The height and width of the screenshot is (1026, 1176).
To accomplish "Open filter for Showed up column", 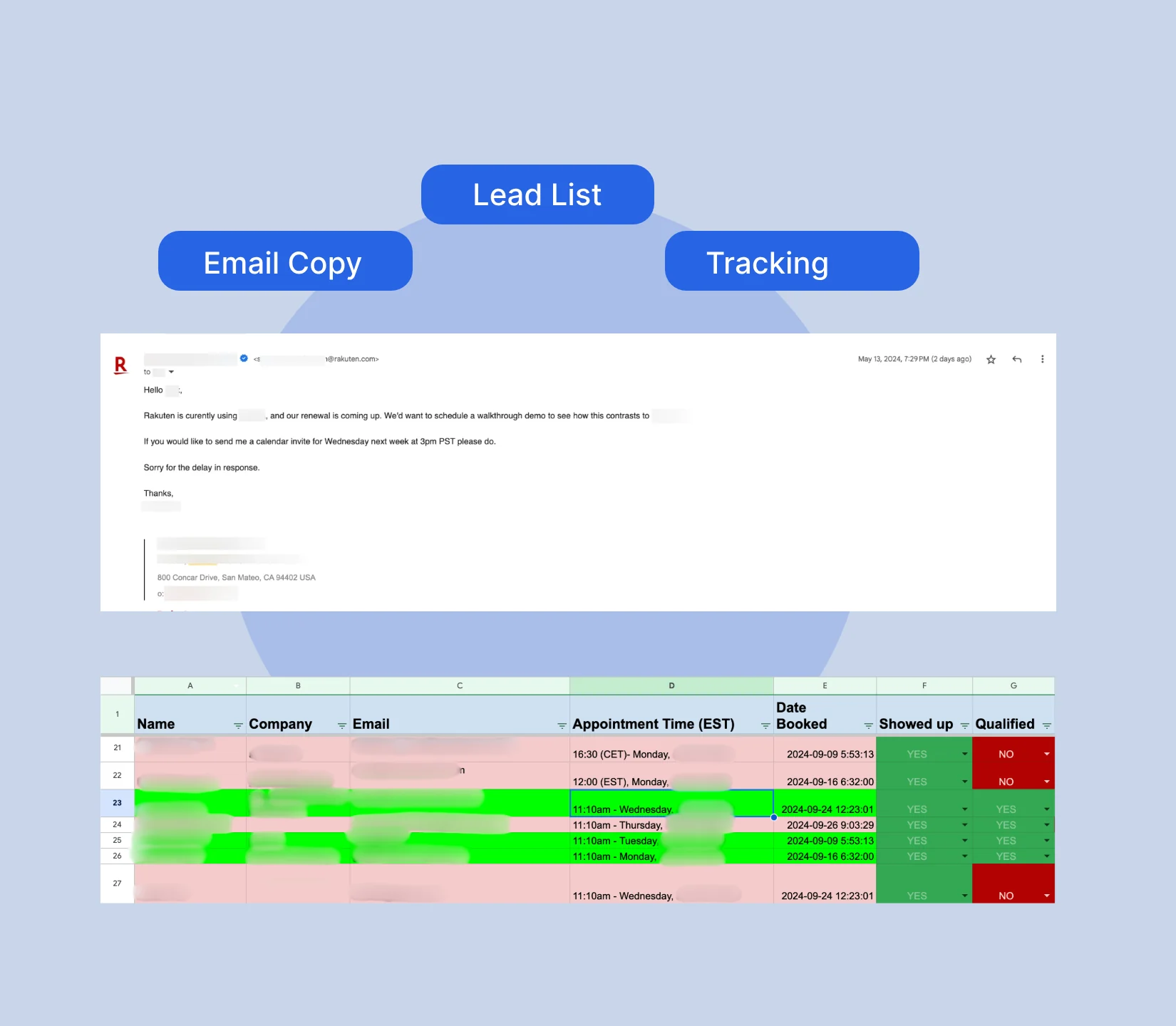I will click(964, 725).
